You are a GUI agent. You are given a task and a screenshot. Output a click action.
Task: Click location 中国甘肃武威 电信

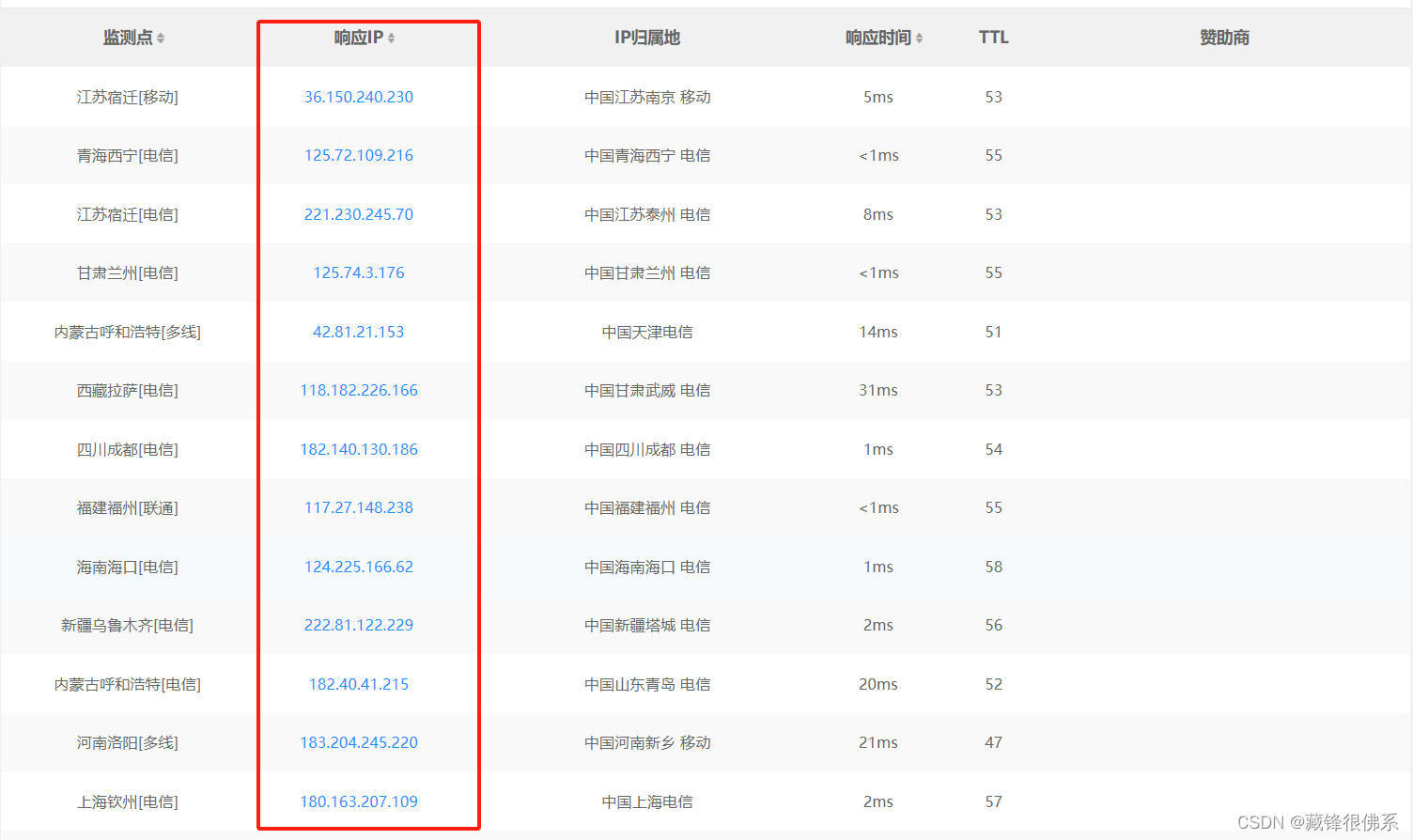[647, 390]
